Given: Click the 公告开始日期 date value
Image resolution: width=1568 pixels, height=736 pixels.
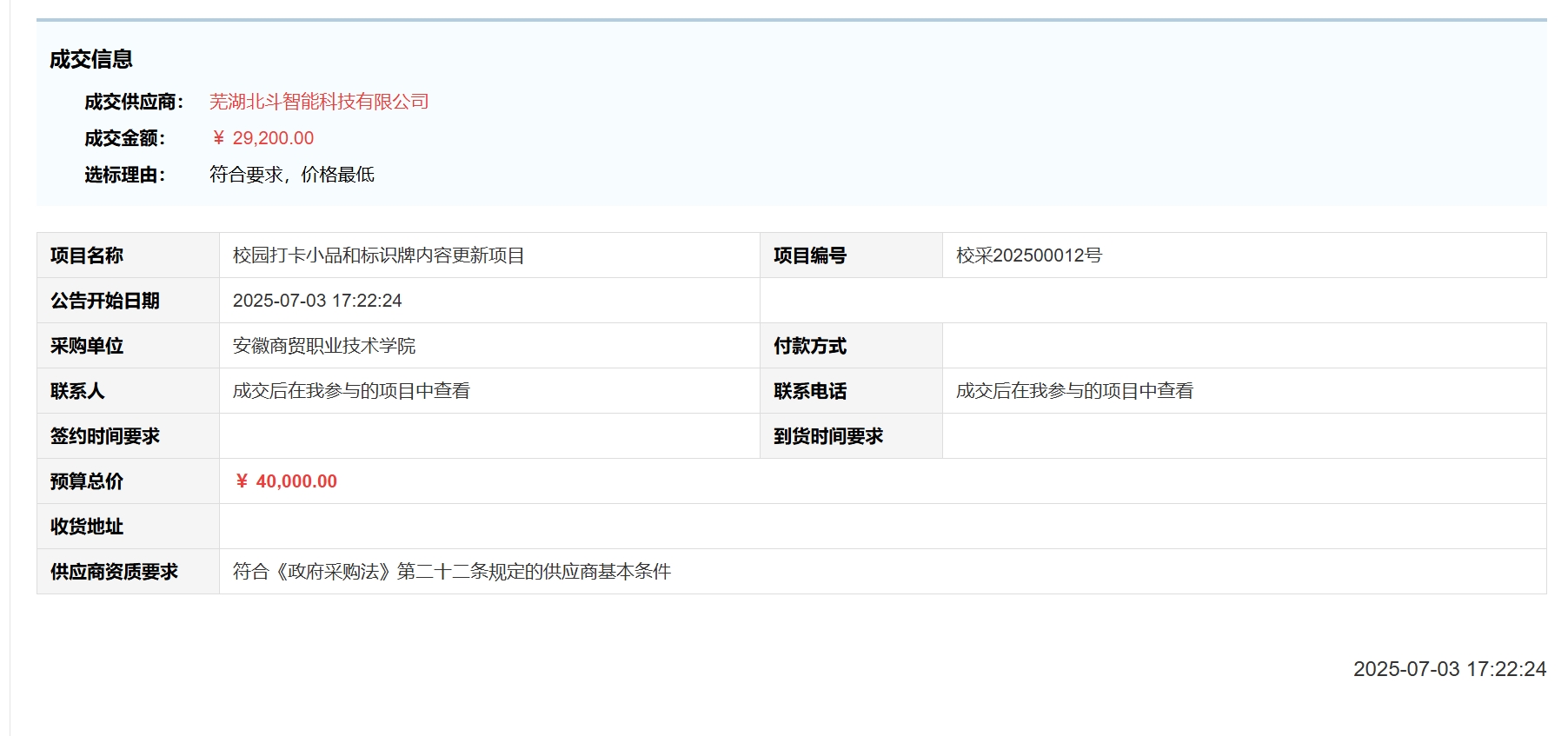Looking at the screenshot, I should tap(317, 301).
